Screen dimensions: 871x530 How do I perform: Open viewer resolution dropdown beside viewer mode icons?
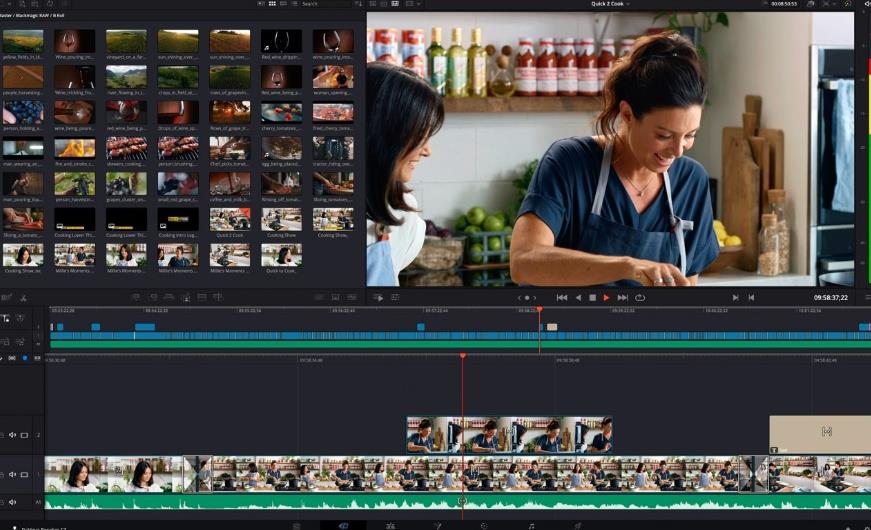[412, 4]
